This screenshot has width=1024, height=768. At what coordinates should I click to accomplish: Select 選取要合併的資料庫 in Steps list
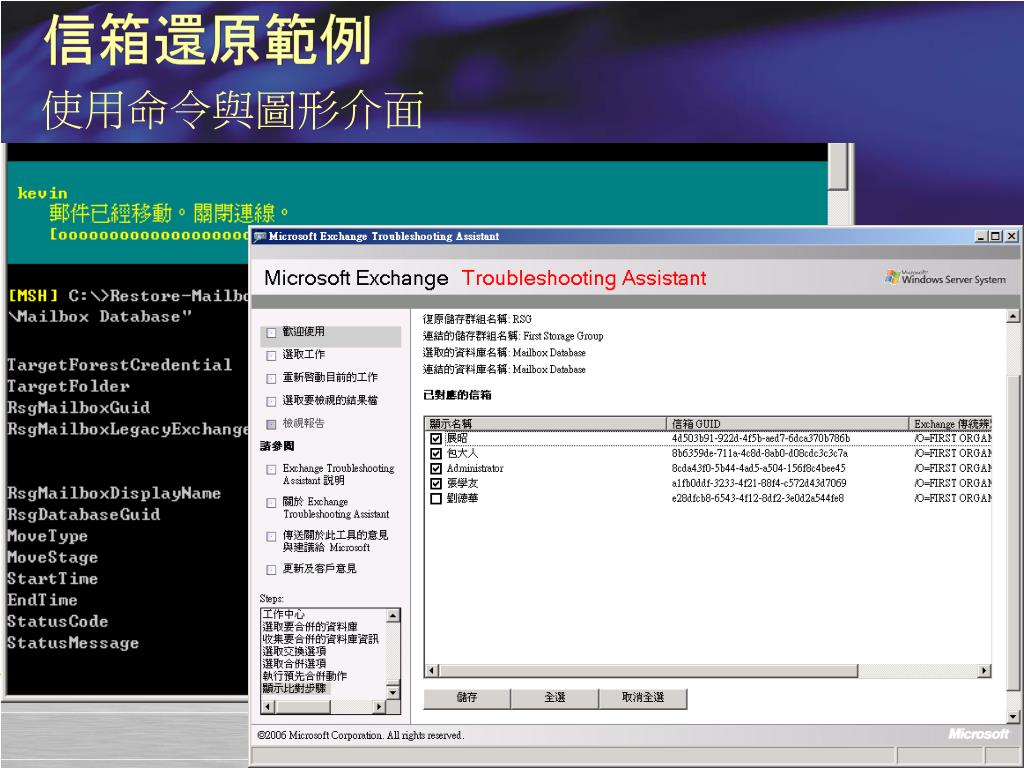(x=310, y=626)
